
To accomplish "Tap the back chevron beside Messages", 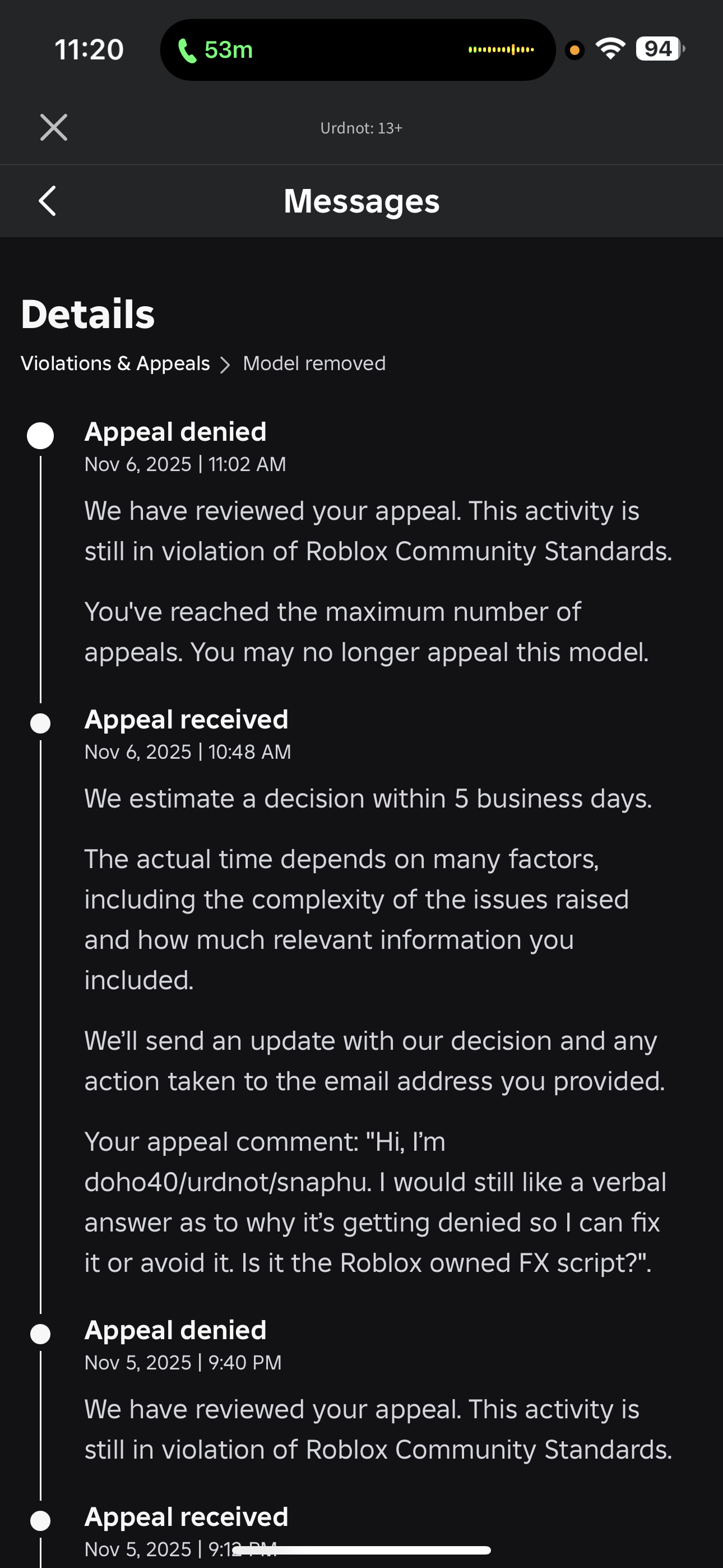I will click(48, 201).
